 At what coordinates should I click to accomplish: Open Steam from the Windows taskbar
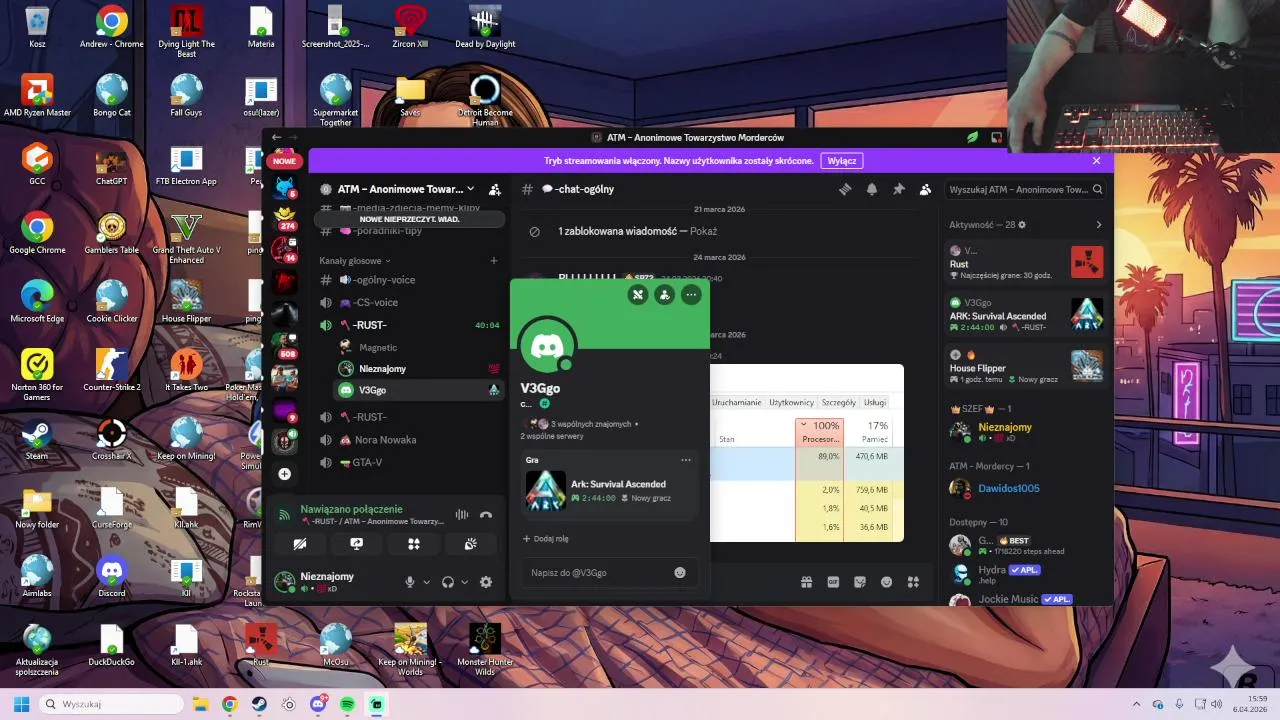click(x=259, y=704)
